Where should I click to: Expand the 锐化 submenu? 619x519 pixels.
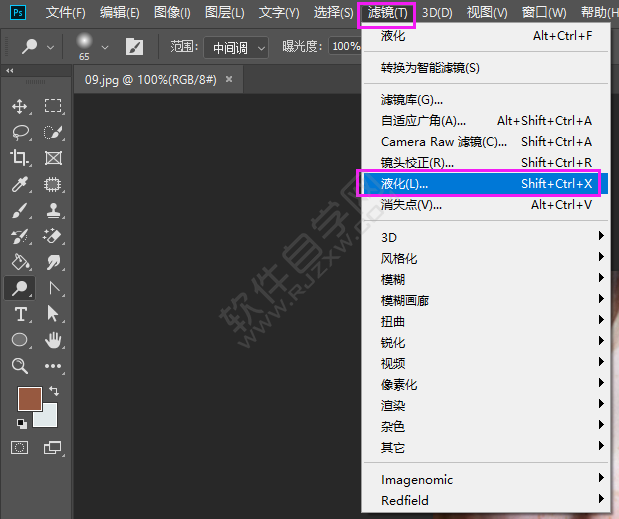click(486, 342)
